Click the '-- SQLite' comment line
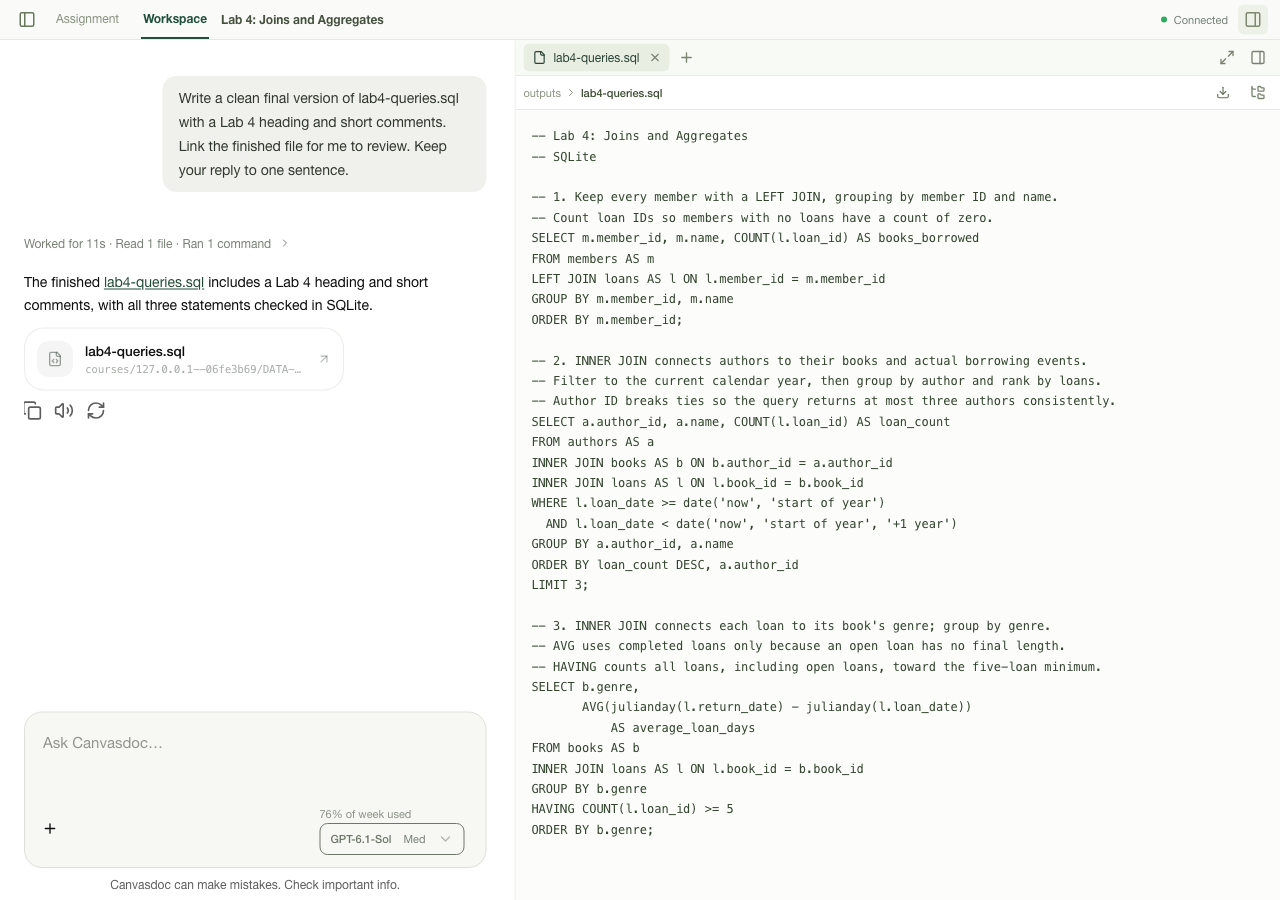1280x900 pixels. 564,157
